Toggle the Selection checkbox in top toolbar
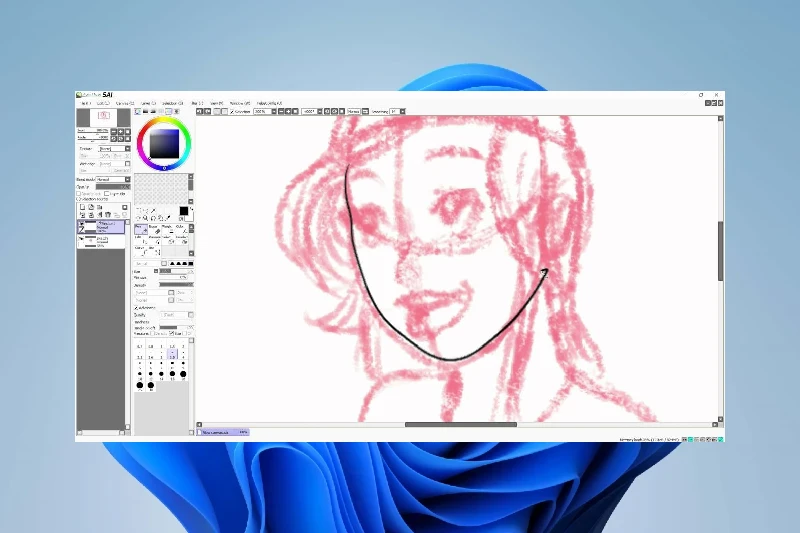The width and height of the screenshot is (800, 533). pos(232,111)
